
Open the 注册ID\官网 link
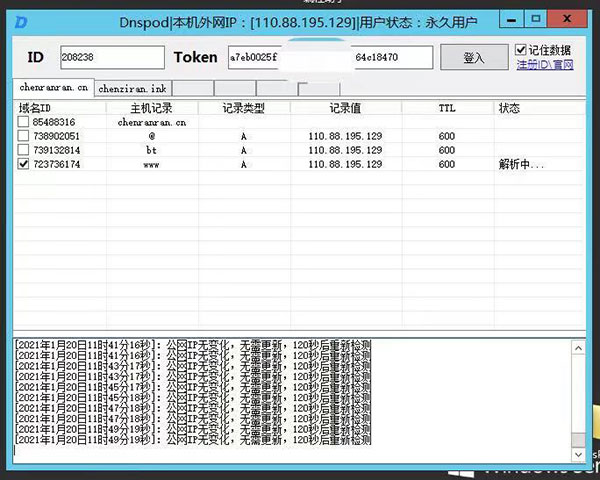coord(545,65)
